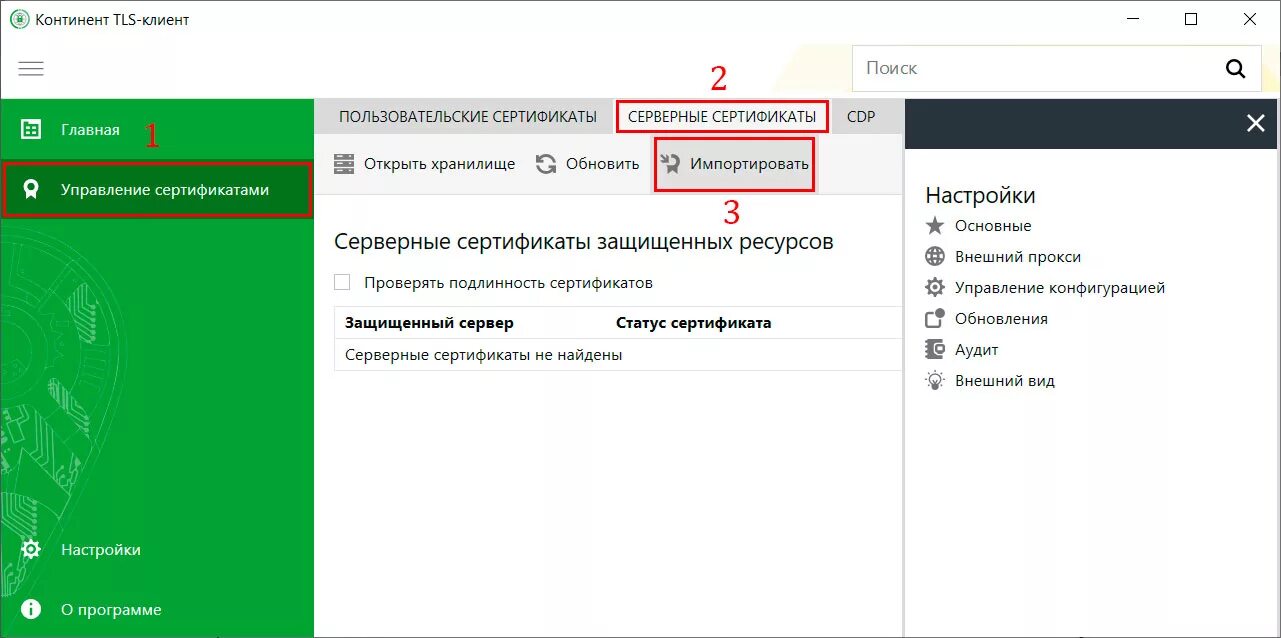The height and width of the screenshot is (638, 1281).
Task: Open О программе page
Action: pos(157,609)
